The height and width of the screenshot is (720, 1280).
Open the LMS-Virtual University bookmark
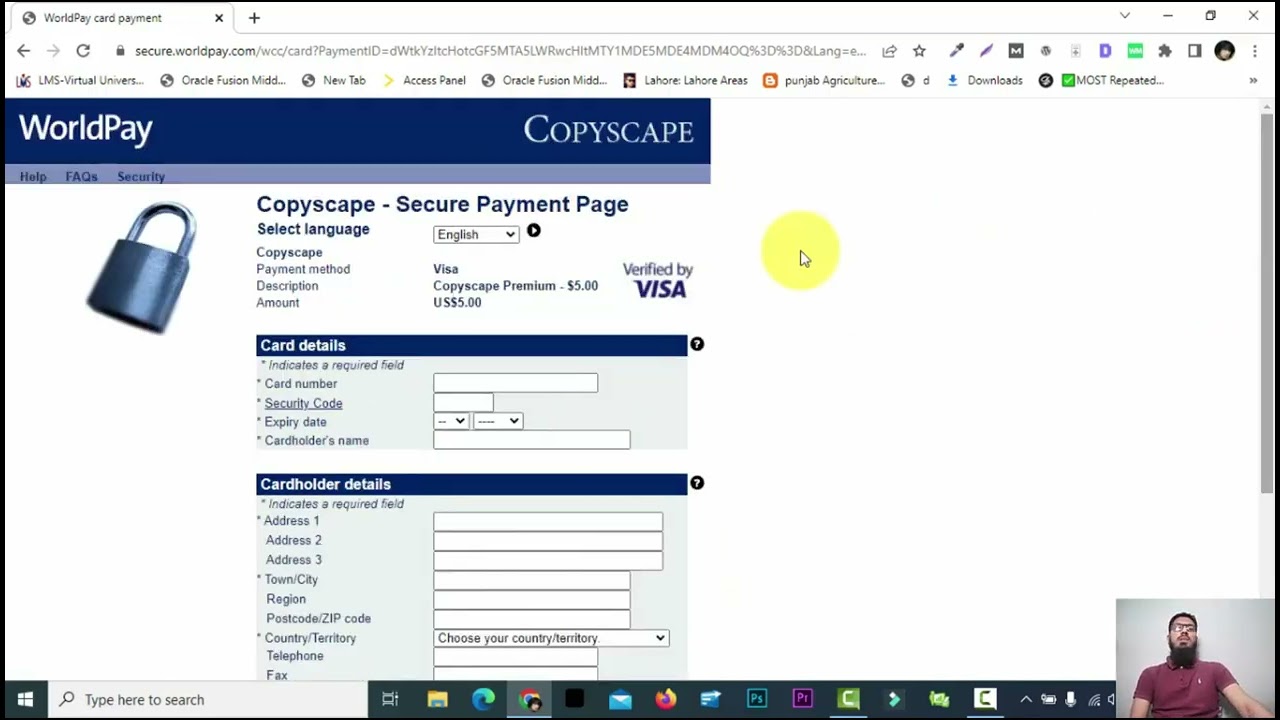coord(80,80)
